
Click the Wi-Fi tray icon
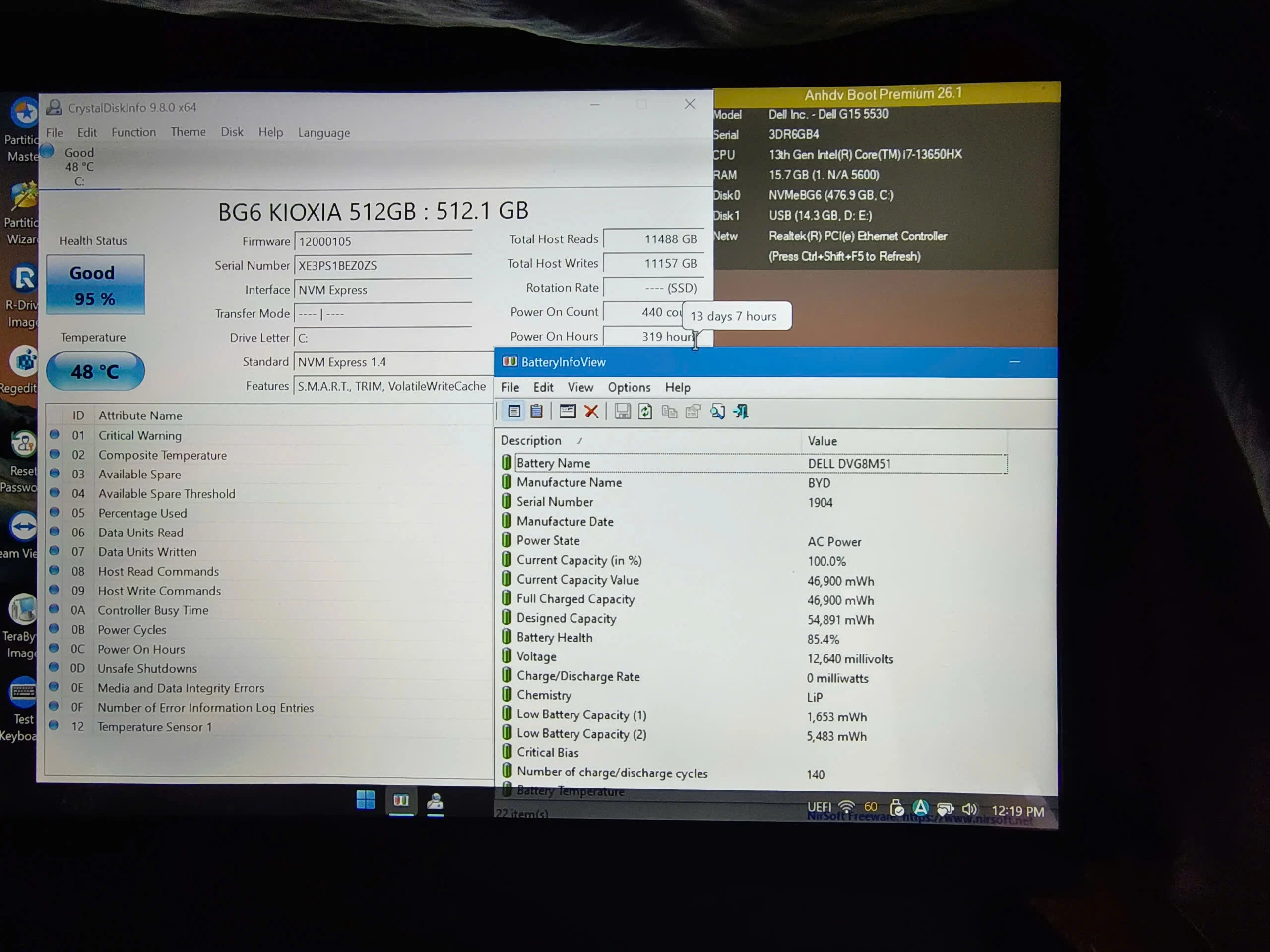[847, 807]
